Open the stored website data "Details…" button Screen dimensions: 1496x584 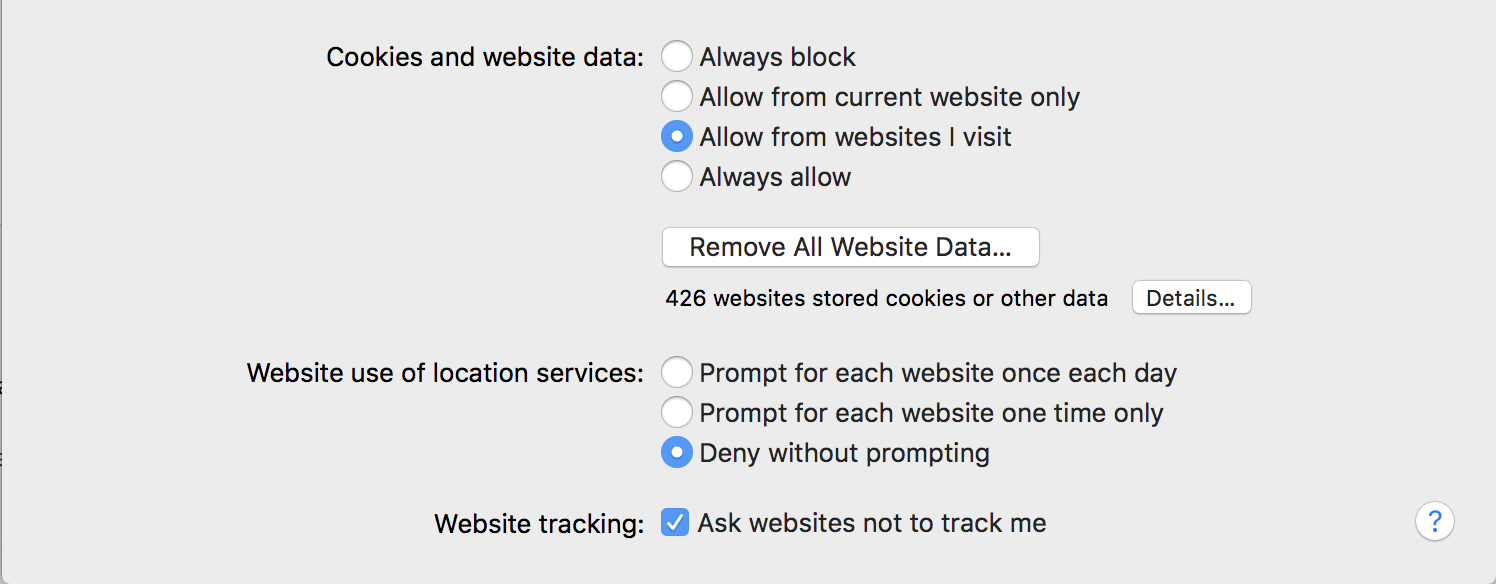(x=1191, y=298)
